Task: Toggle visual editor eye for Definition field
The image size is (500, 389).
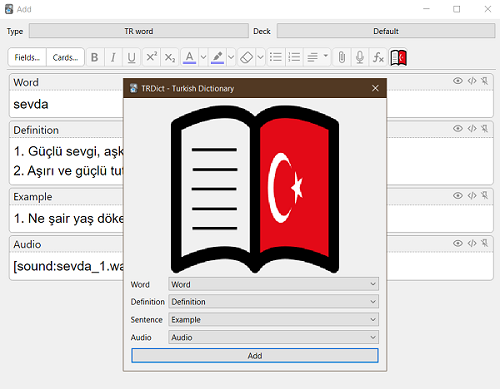Action: tap(458, 128)
